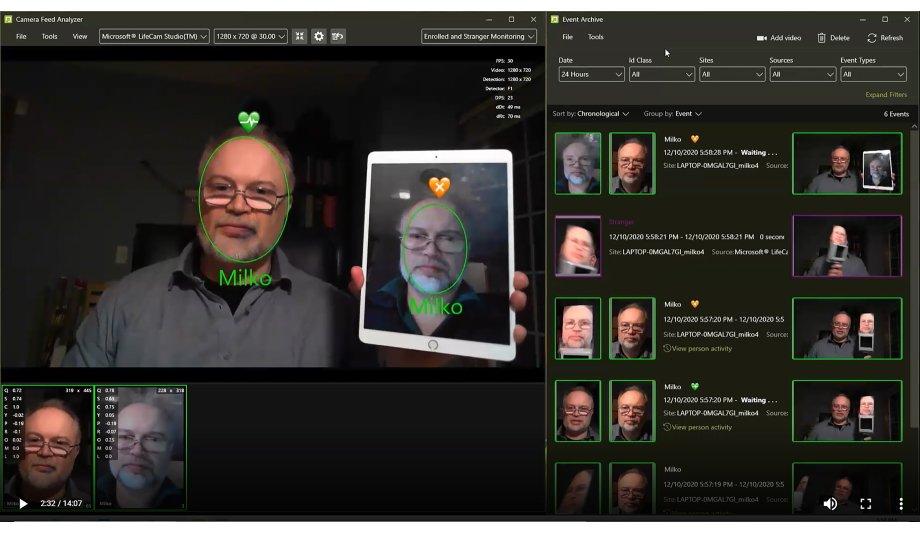Click the orange broken-heart icon on the tablet

click(439, 187)
